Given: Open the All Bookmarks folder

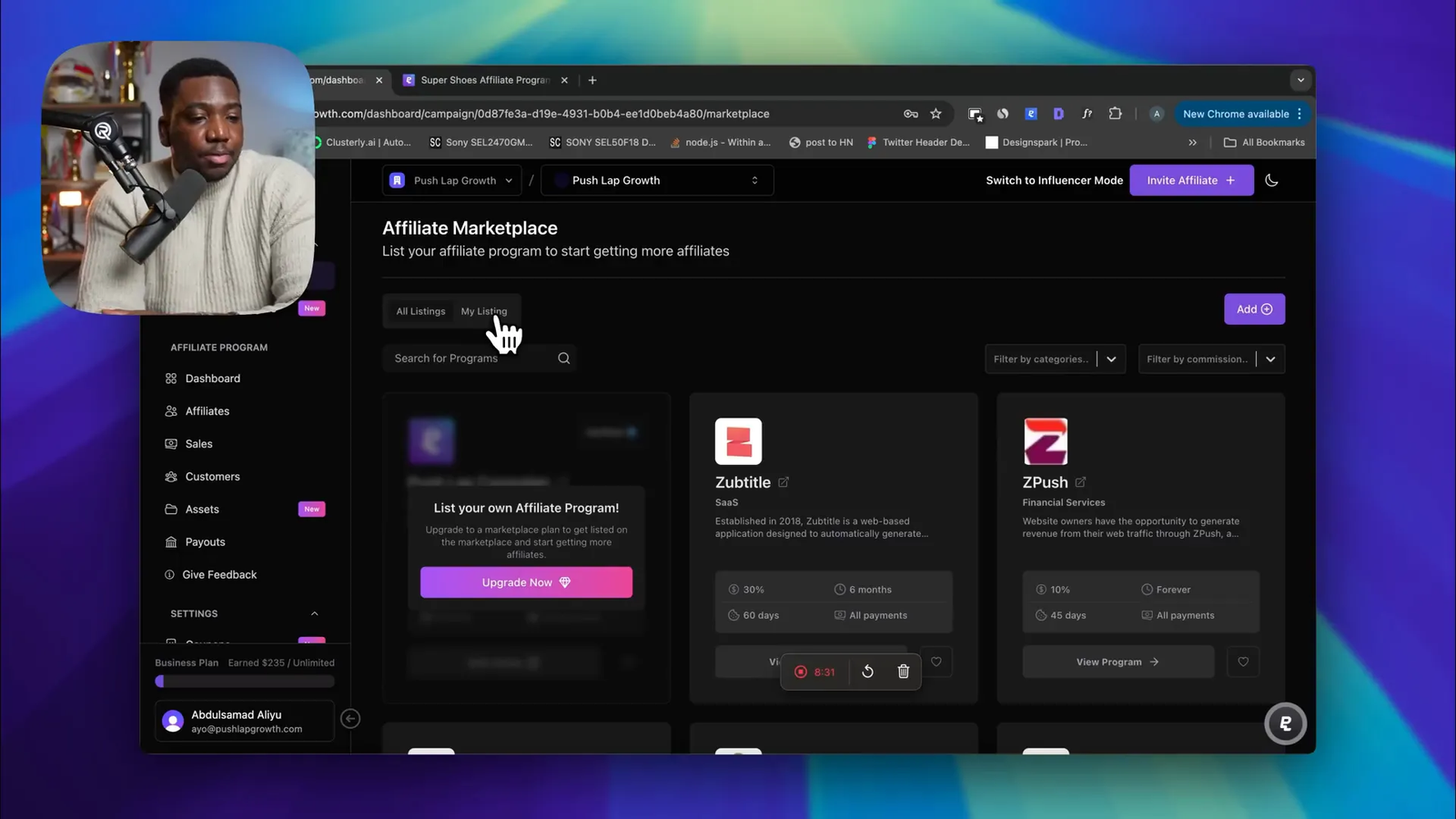Looking at the screenshot, I should coord(1265,142).
